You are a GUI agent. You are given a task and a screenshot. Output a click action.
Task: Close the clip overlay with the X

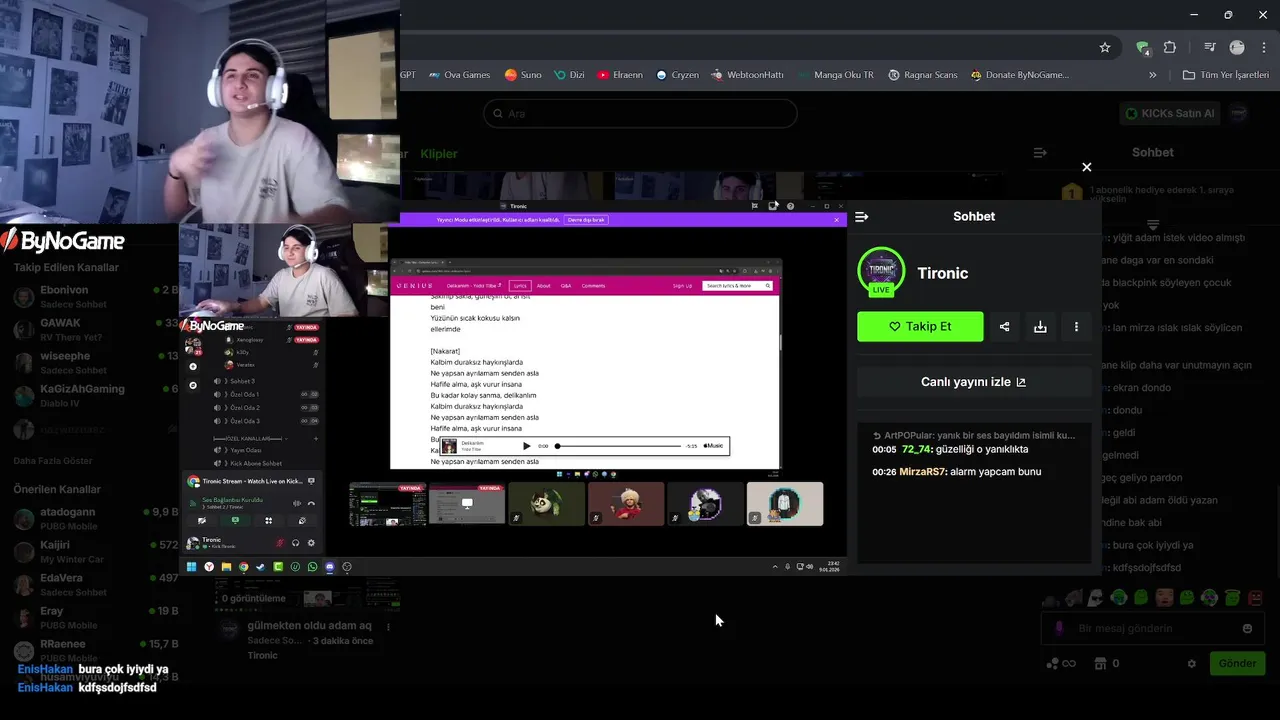(1087, 167)
